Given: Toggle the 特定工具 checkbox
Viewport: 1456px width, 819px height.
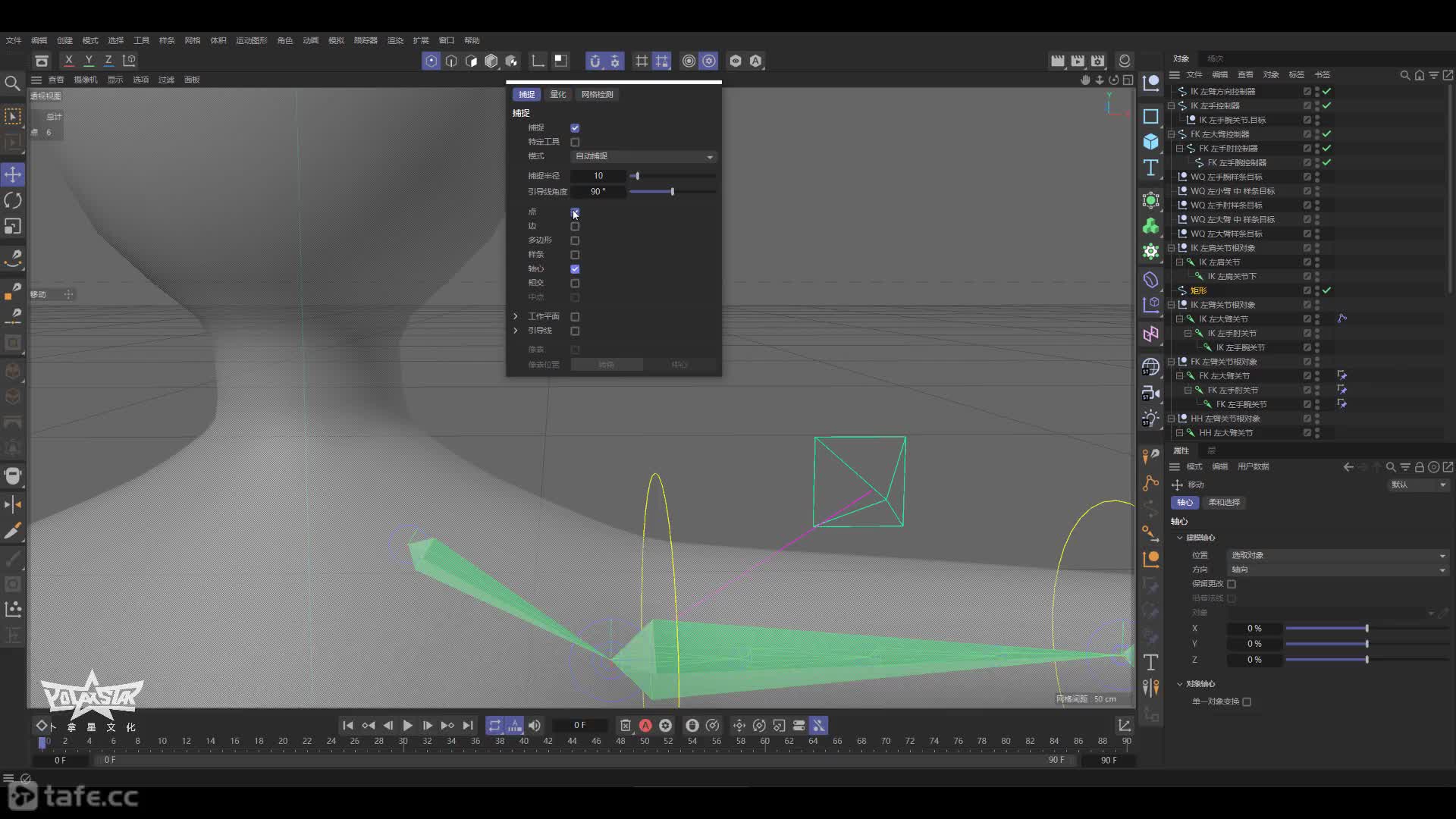Looking at the screenshot, I should tap(575, 142).
